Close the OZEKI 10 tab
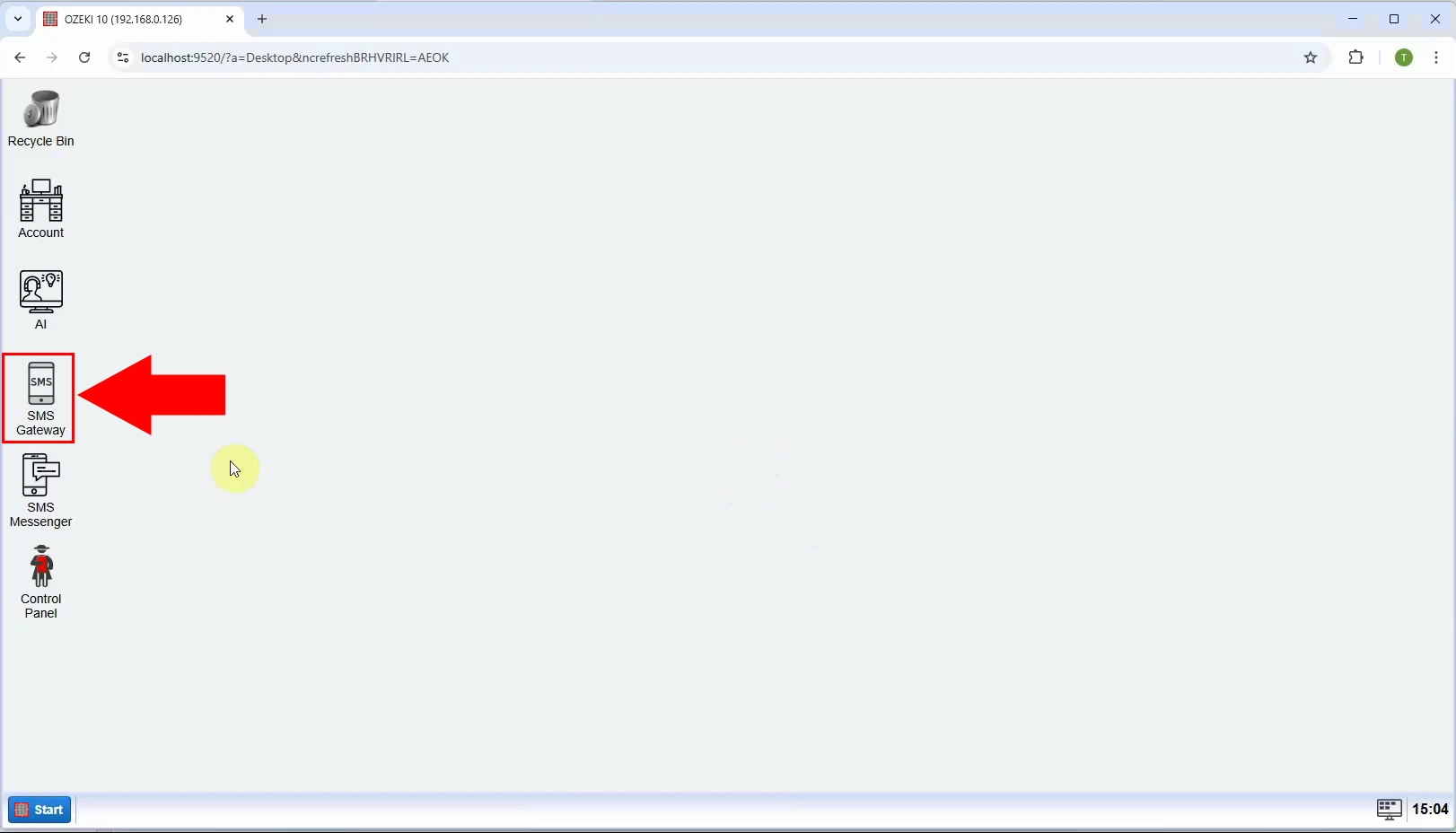Screen dimensions: 1456x833 [230, 19]
